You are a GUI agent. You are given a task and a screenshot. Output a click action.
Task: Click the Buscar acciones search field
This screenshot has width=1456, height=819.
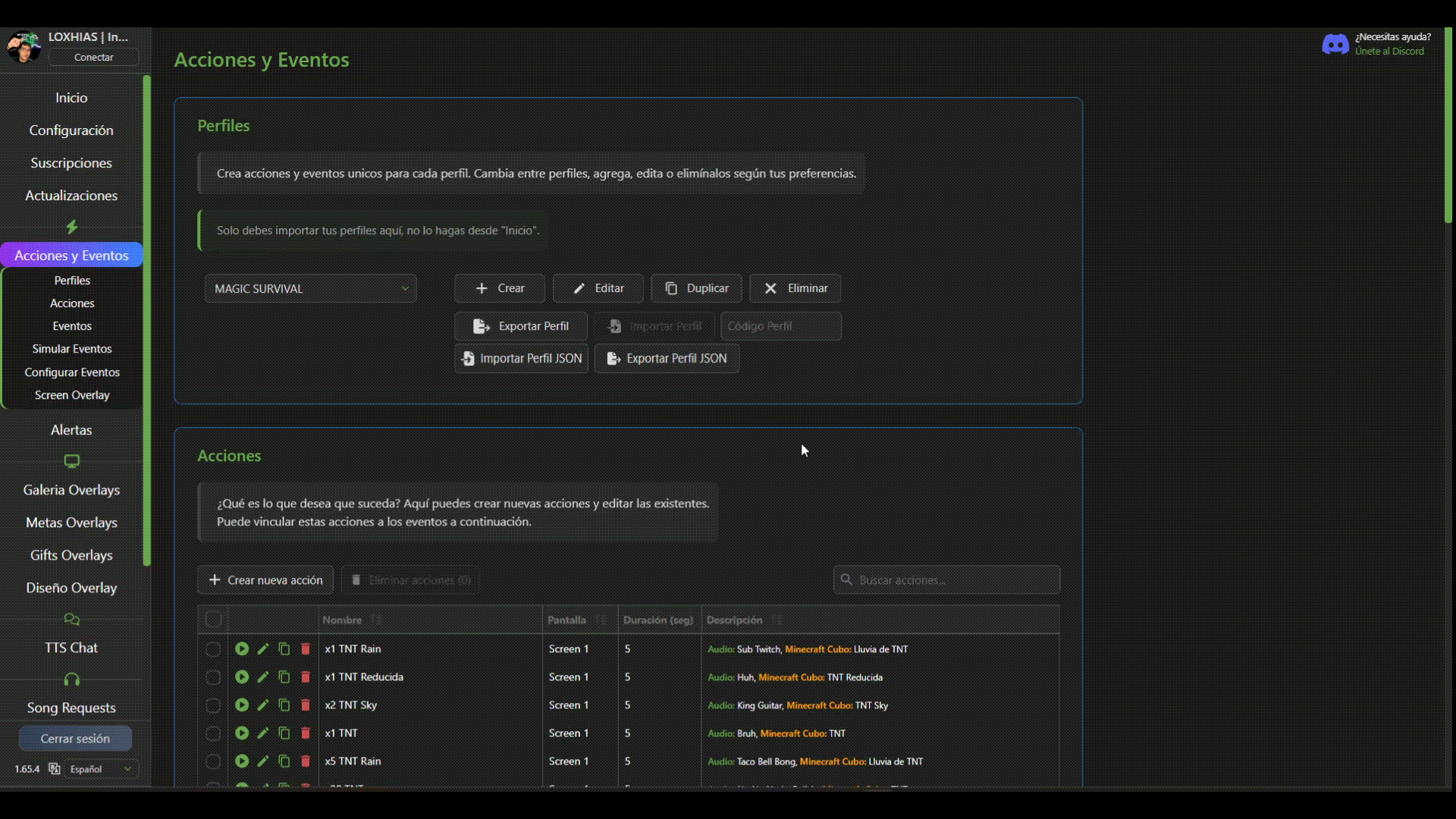[946, 580]
